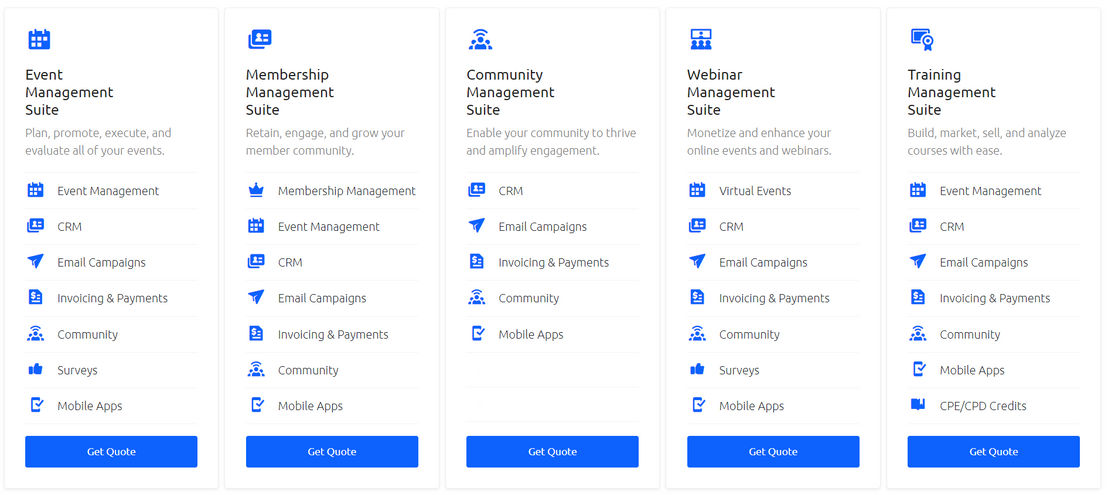Image resolution: width=1108 pixels, height=495 pixels.
Task: Click the thumbs-up Surveys icon in Event suite
Action: (35, 369)
